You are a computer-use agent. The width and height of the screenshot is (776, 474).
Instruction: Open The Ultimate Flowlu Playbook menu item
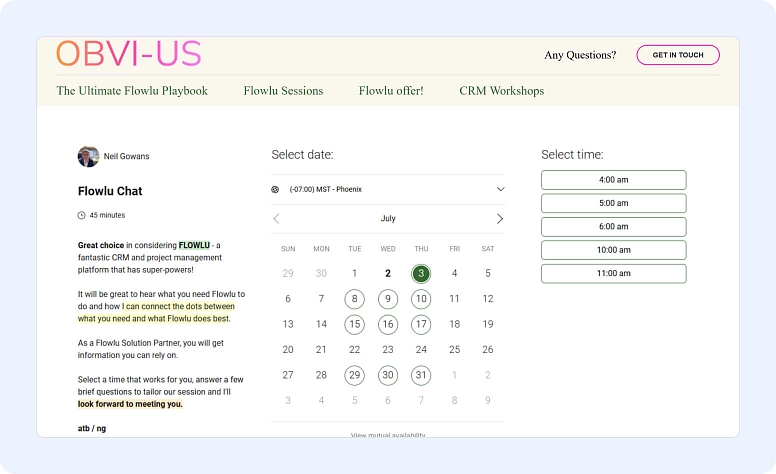[132, 91]
